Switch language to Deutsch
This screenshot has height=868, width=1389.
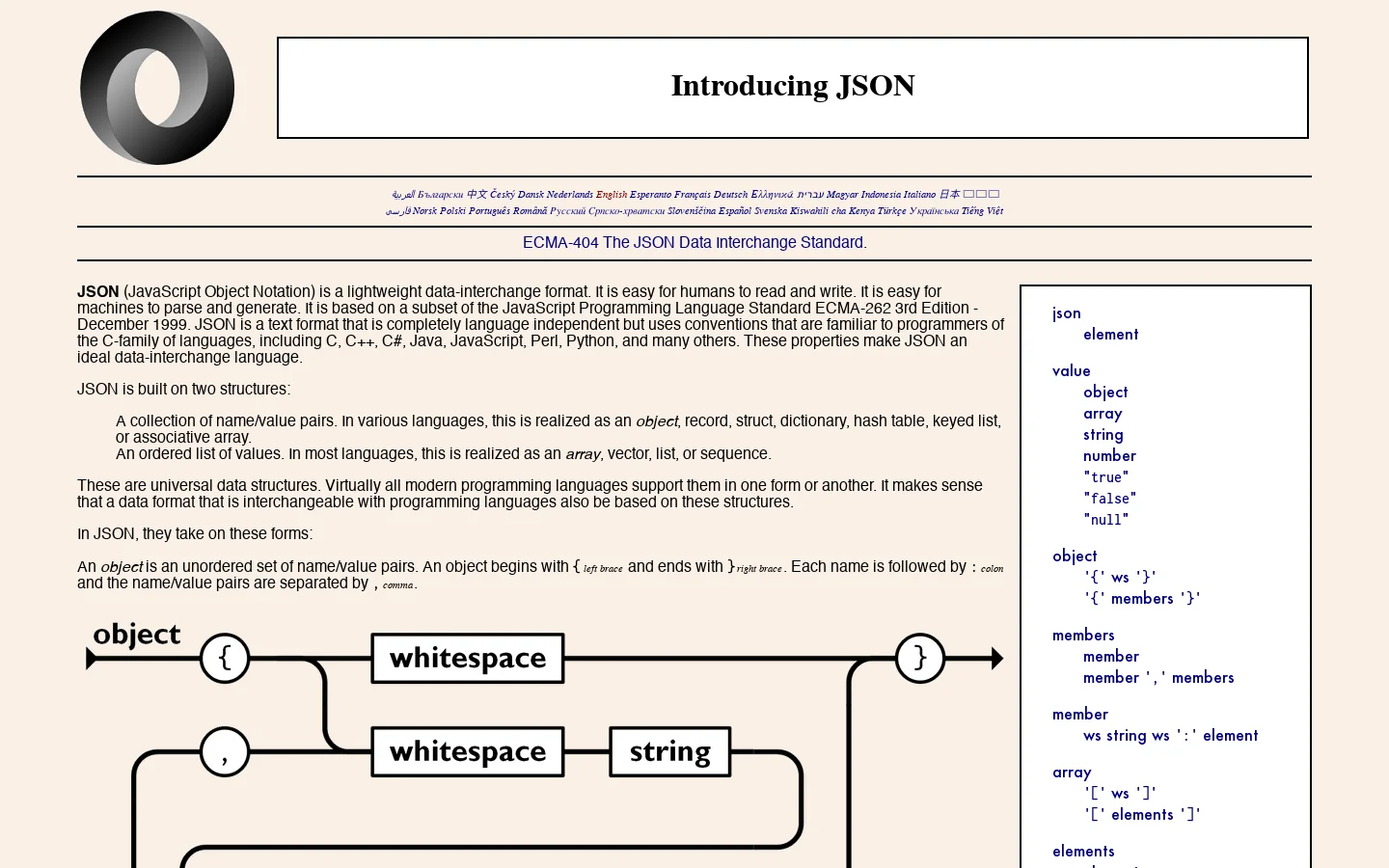[731, 195]
